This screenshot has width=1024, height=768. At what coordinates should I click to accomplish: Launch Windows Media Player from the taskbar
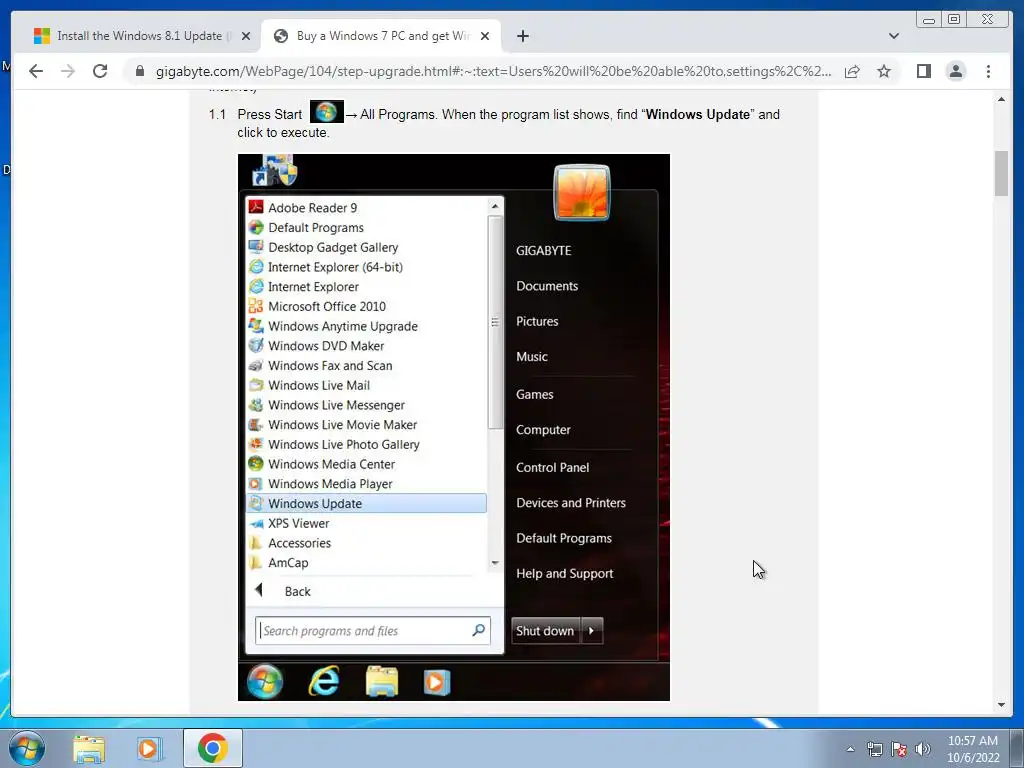tap(149, 748)
